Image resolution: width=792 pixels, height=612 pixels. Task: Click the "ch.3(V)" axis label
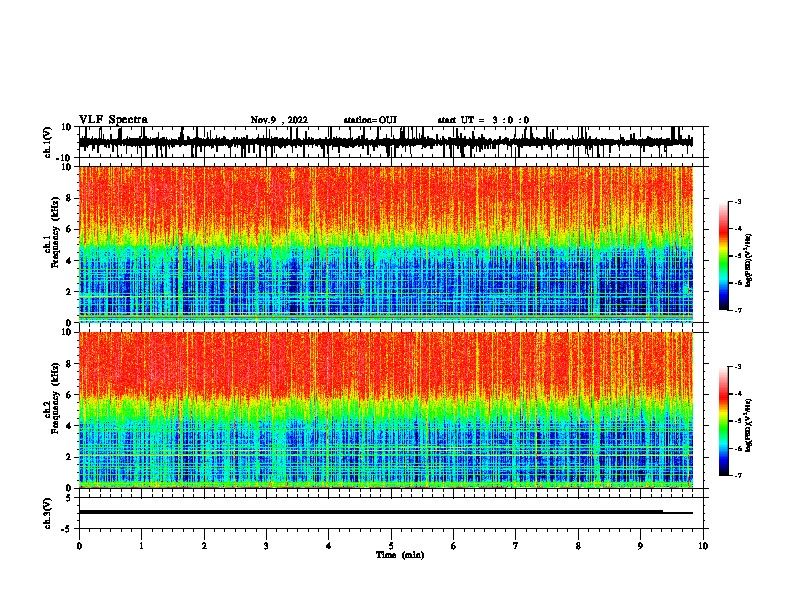coord(48,513)
